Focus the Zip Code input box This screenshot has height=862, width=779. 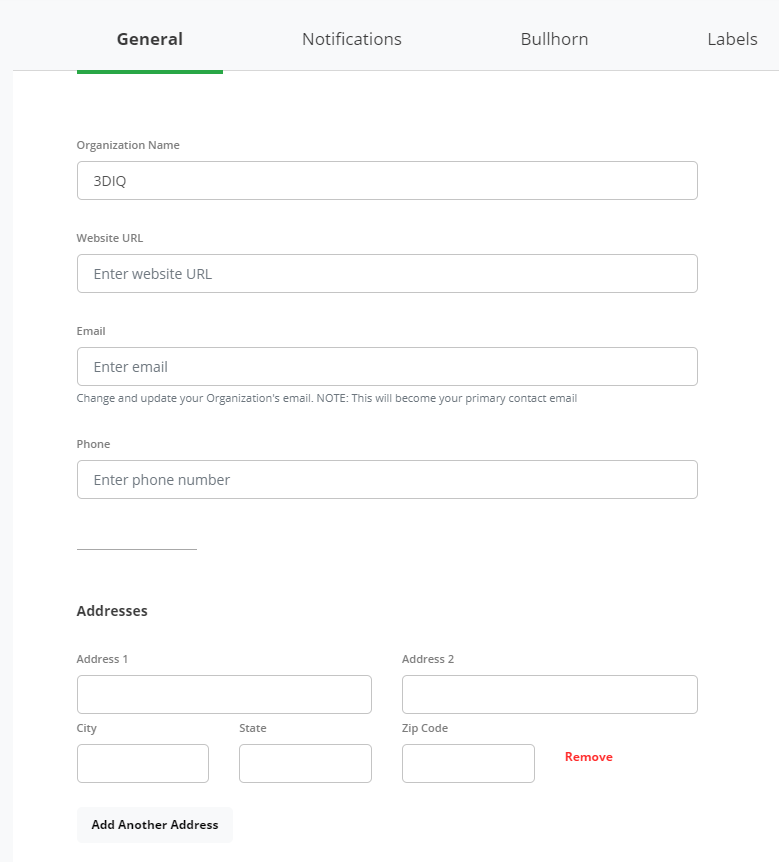click(468, 764)
